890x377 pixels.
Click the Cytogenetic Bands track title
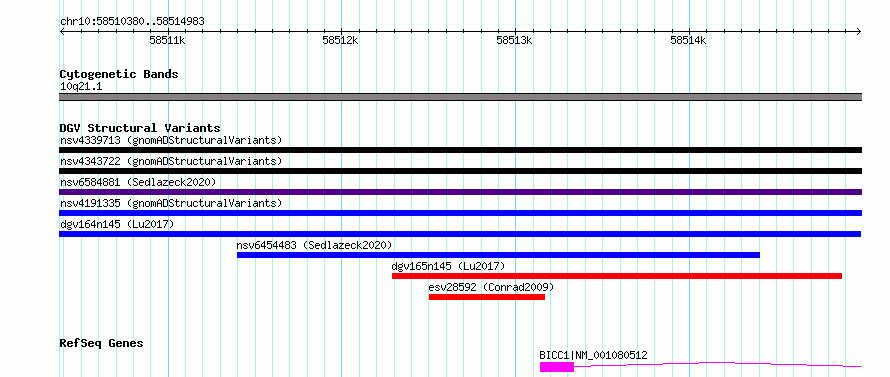click(119, 74)
